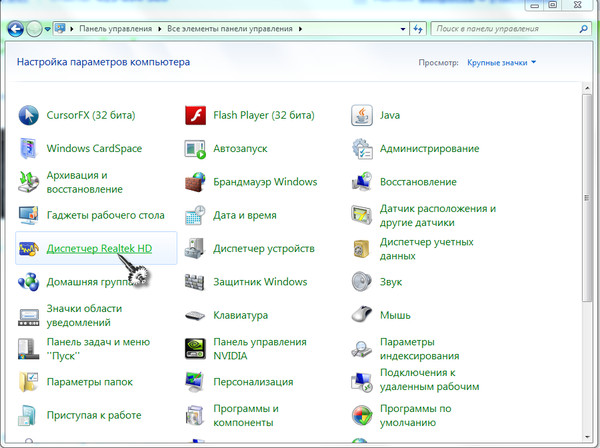Click the Звук speaker icon
The width and height of the screenshot is (600, 448).
[362, 282]
